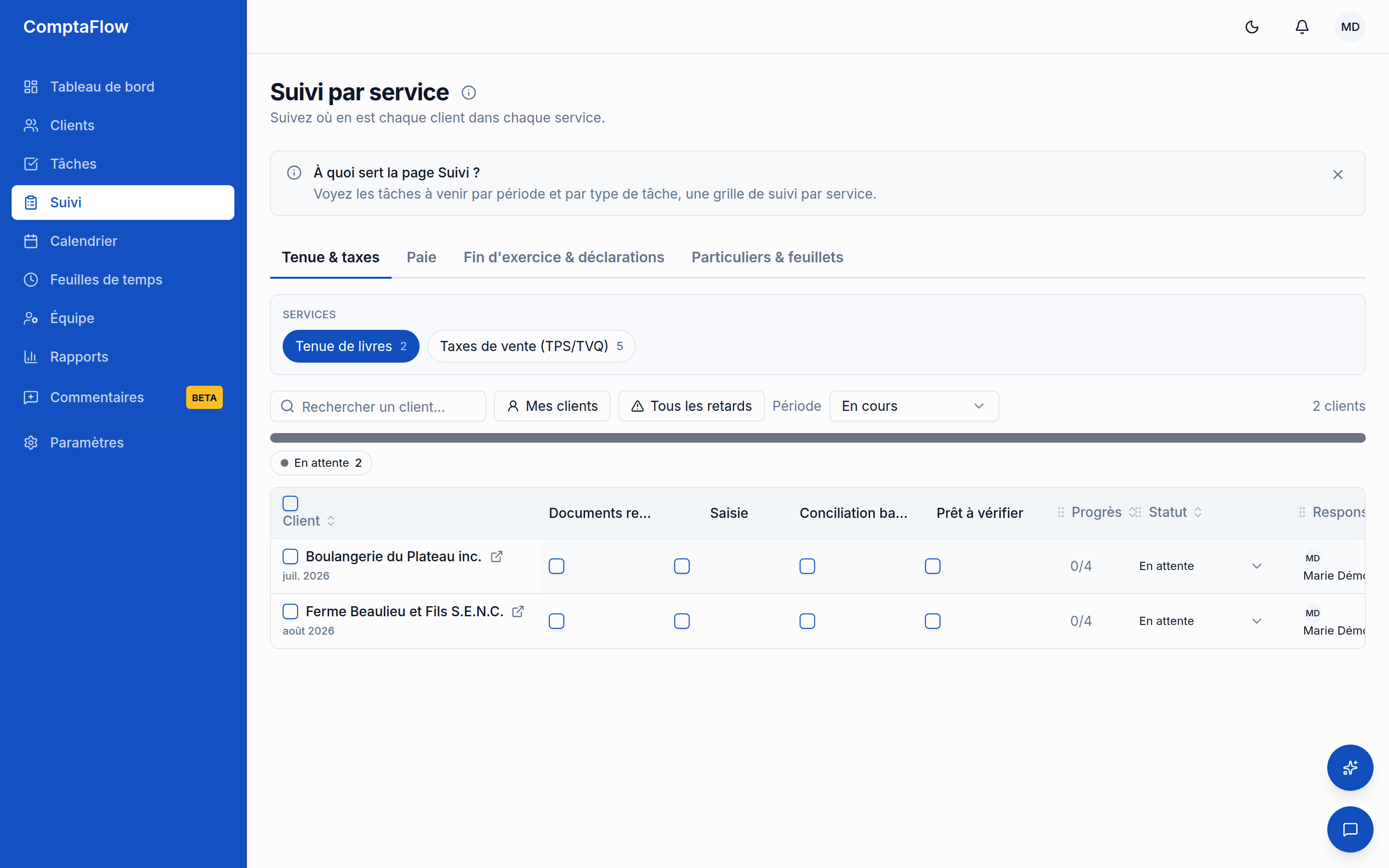
Task: Click drag handle icon before Responsable column
Action: coord(1302,512)
